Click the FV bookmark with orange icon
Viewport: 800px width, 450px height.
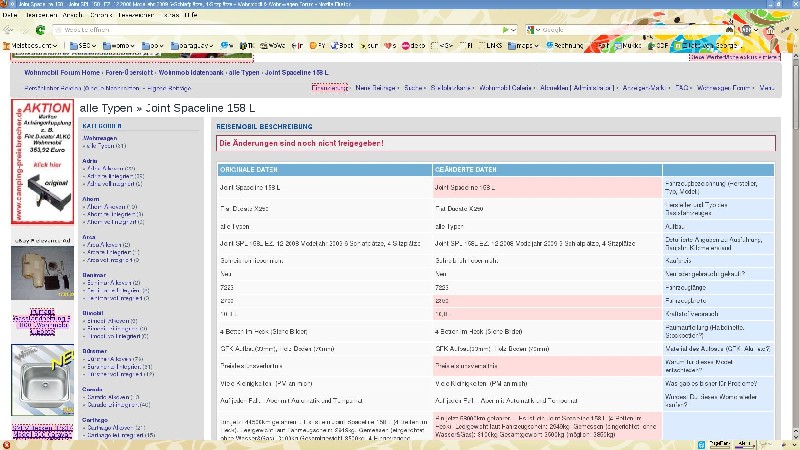[x=317, y=45]
